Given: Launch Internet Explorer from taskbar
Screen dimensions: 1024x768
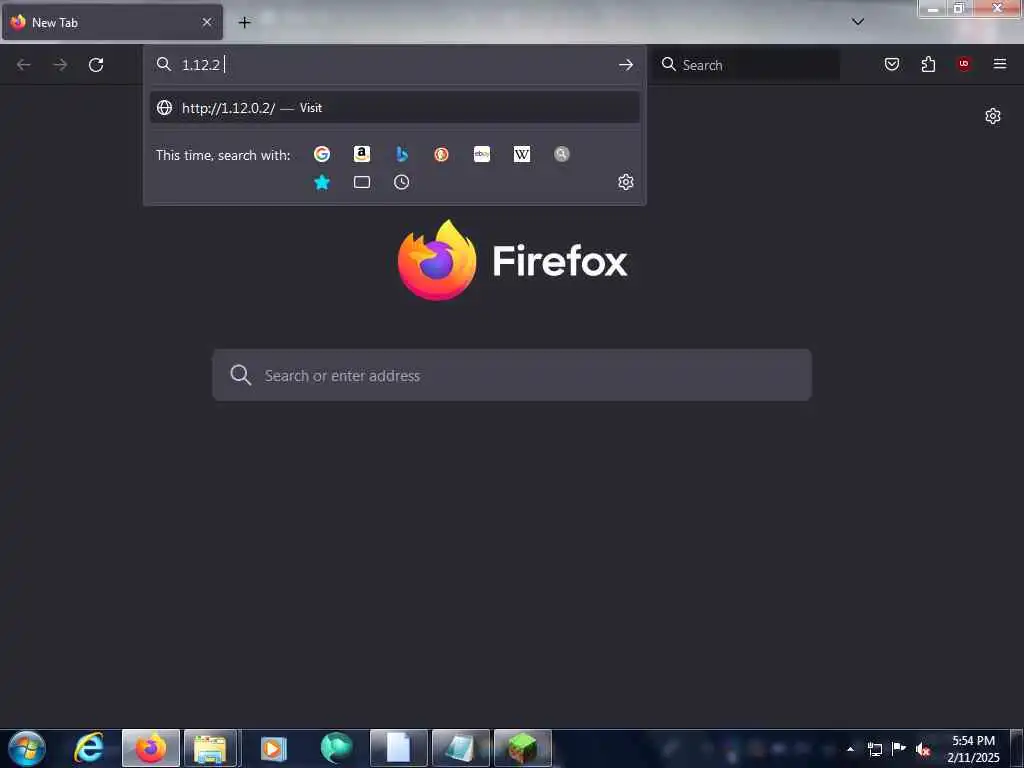Looking at the screenshot, I should (88, 748).
